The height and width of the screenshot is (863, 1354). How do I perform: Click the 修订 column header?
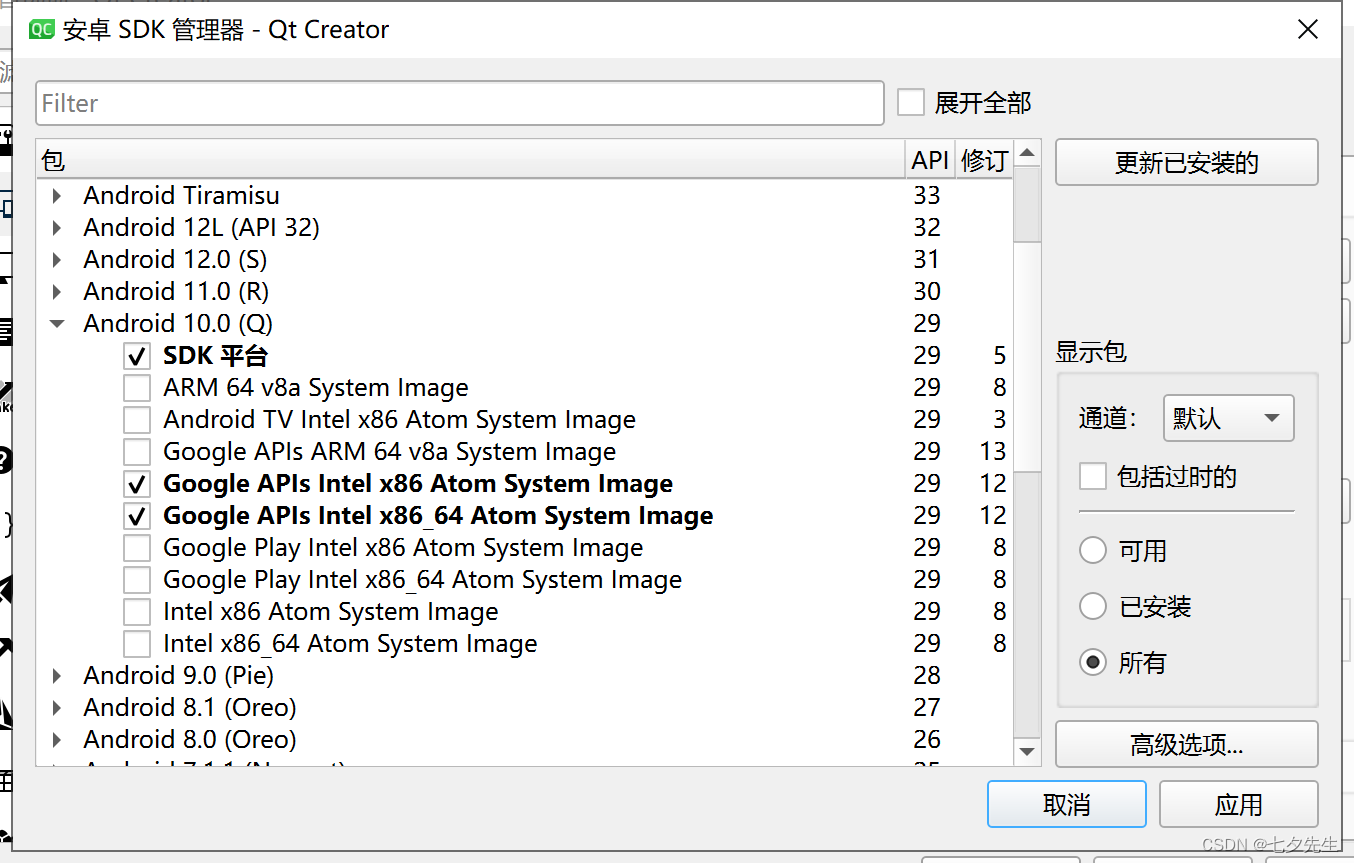pyautogui.click(x=984, y=160)
